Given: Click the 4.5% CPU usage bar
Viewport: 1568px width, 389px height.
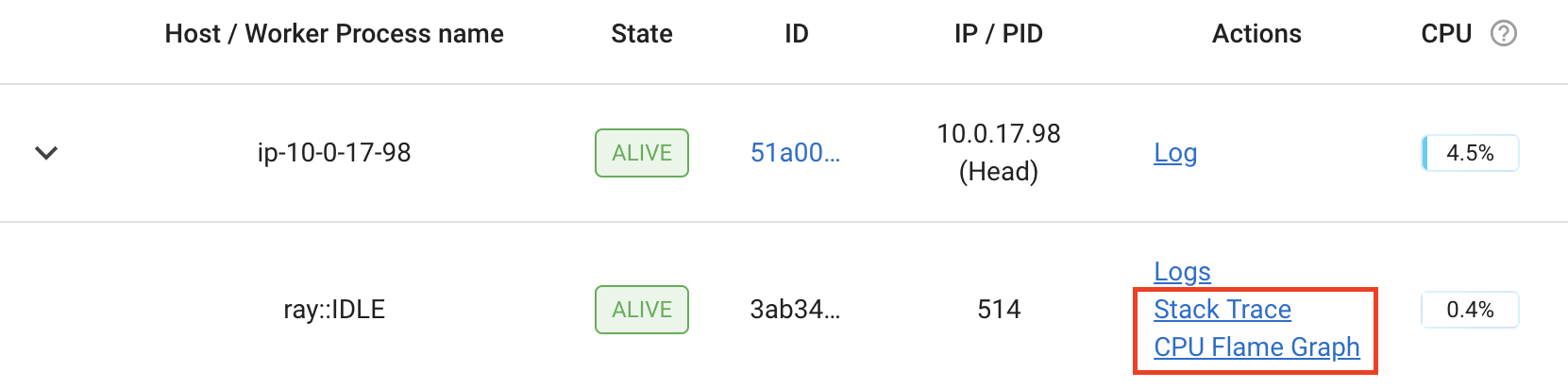Looking at the screenshot, I should click(1470, 153).
